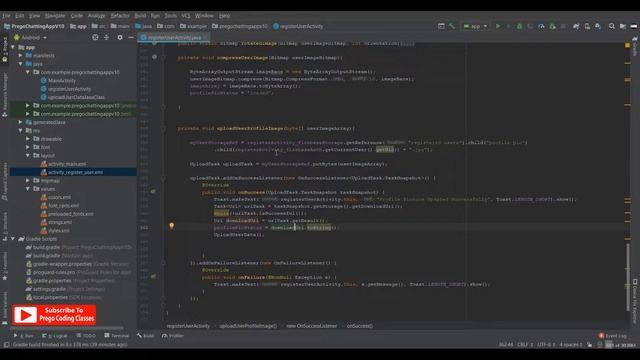
Task: Open the AVD Manager icon
Action: click(587, 26)
